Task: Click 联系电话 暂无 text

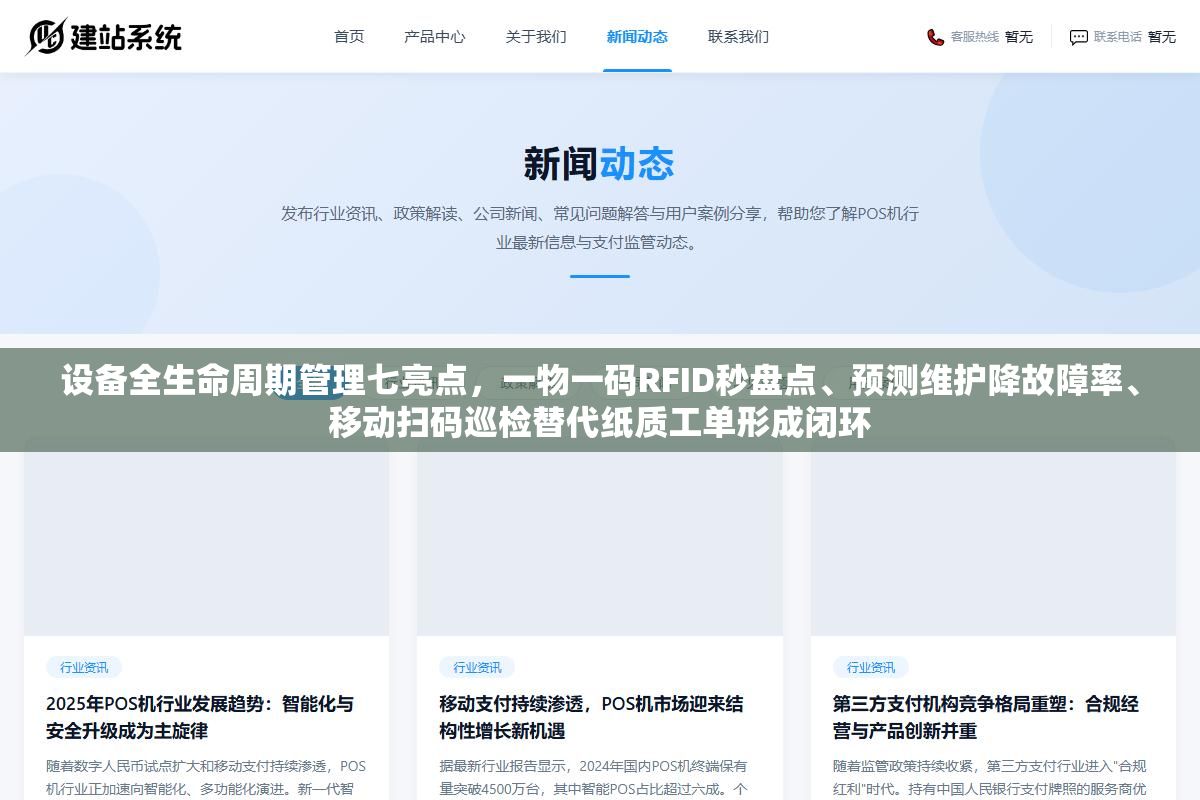Action: point(1134,37)
